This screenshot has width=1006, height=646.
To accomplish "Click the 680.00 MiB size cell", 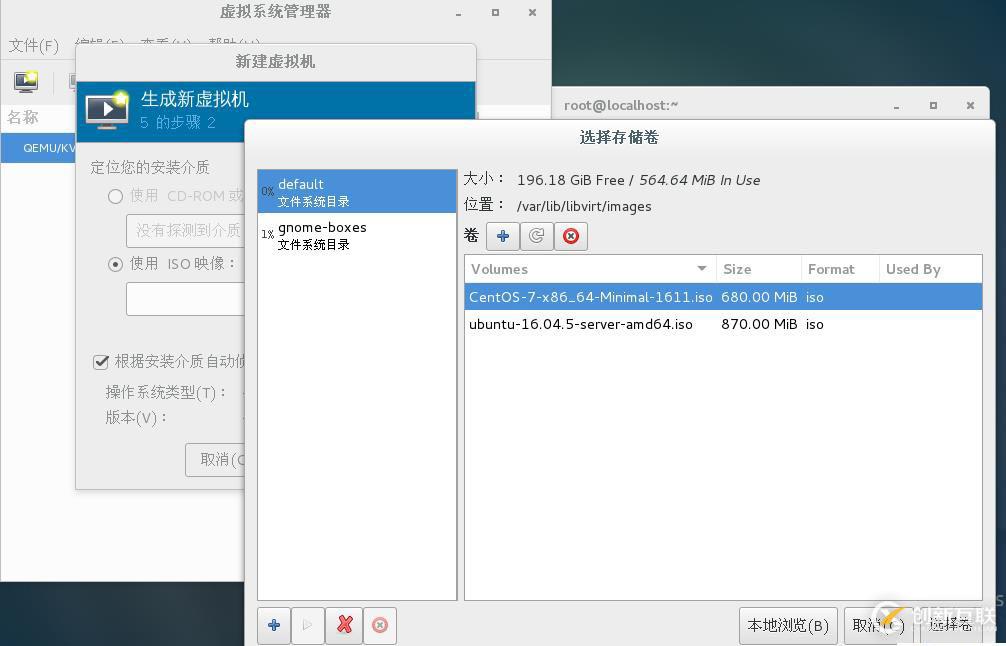I will click(759, 297).
